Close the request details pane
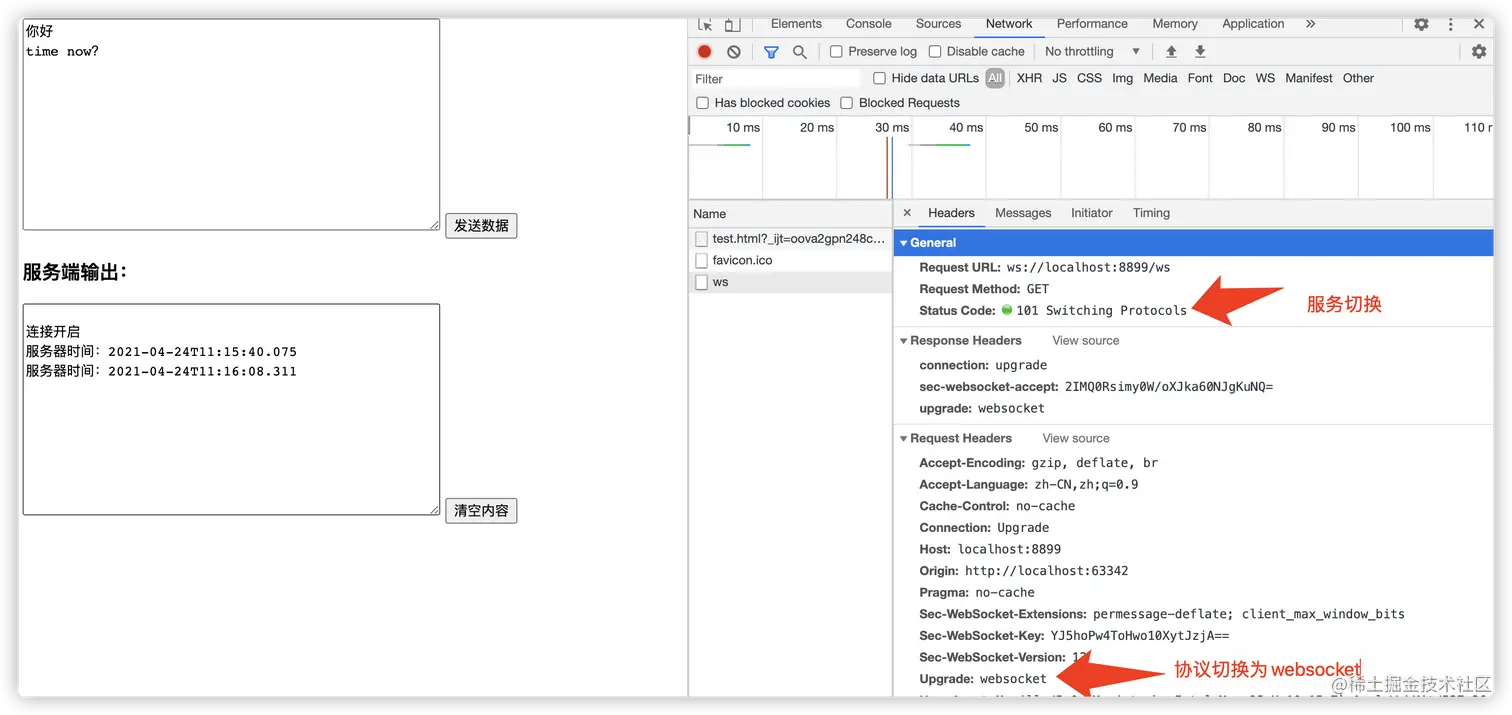This screenshot has width=1512, height=715. click(x=907, y=213)
